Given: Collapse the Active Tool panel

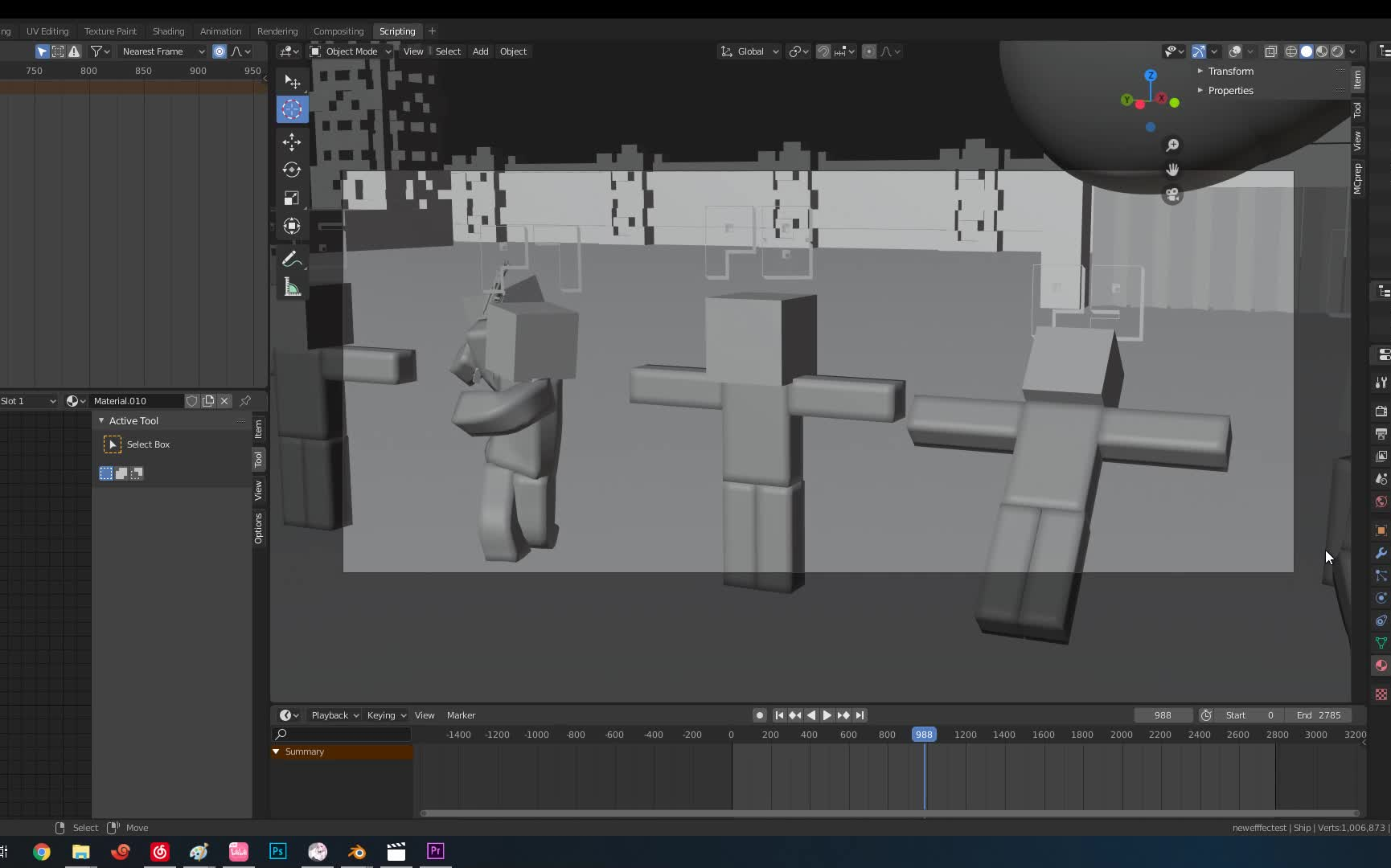Looking at the screenshot, I should coord(133,421).
